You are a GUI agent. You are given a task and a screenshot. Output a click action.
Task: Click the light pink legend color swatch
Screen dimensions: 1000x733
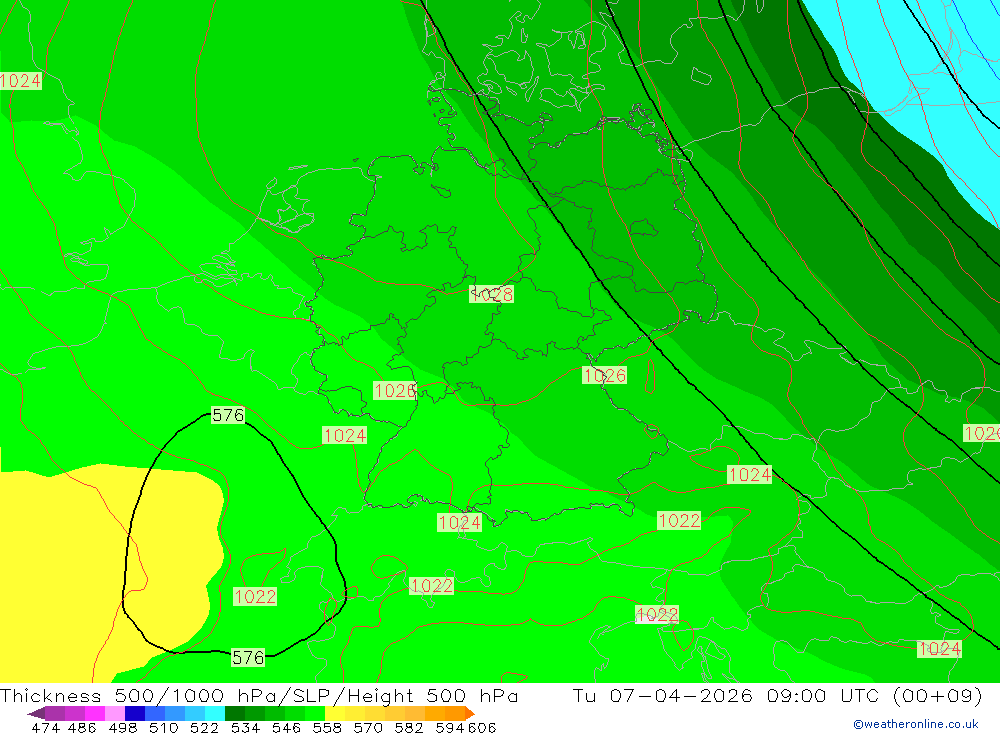pos(115,713)
